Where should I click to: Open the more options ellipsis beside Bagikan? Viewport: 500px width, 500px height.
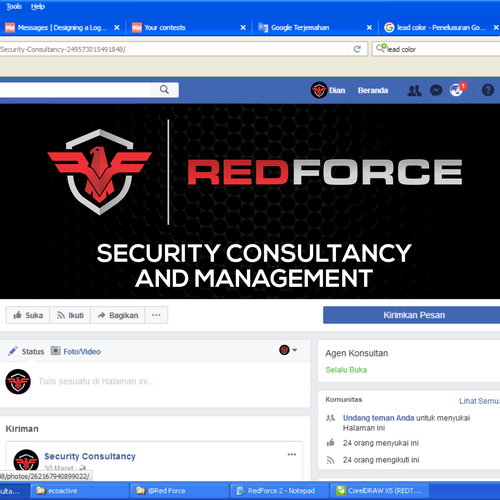[x=156, y=315]
